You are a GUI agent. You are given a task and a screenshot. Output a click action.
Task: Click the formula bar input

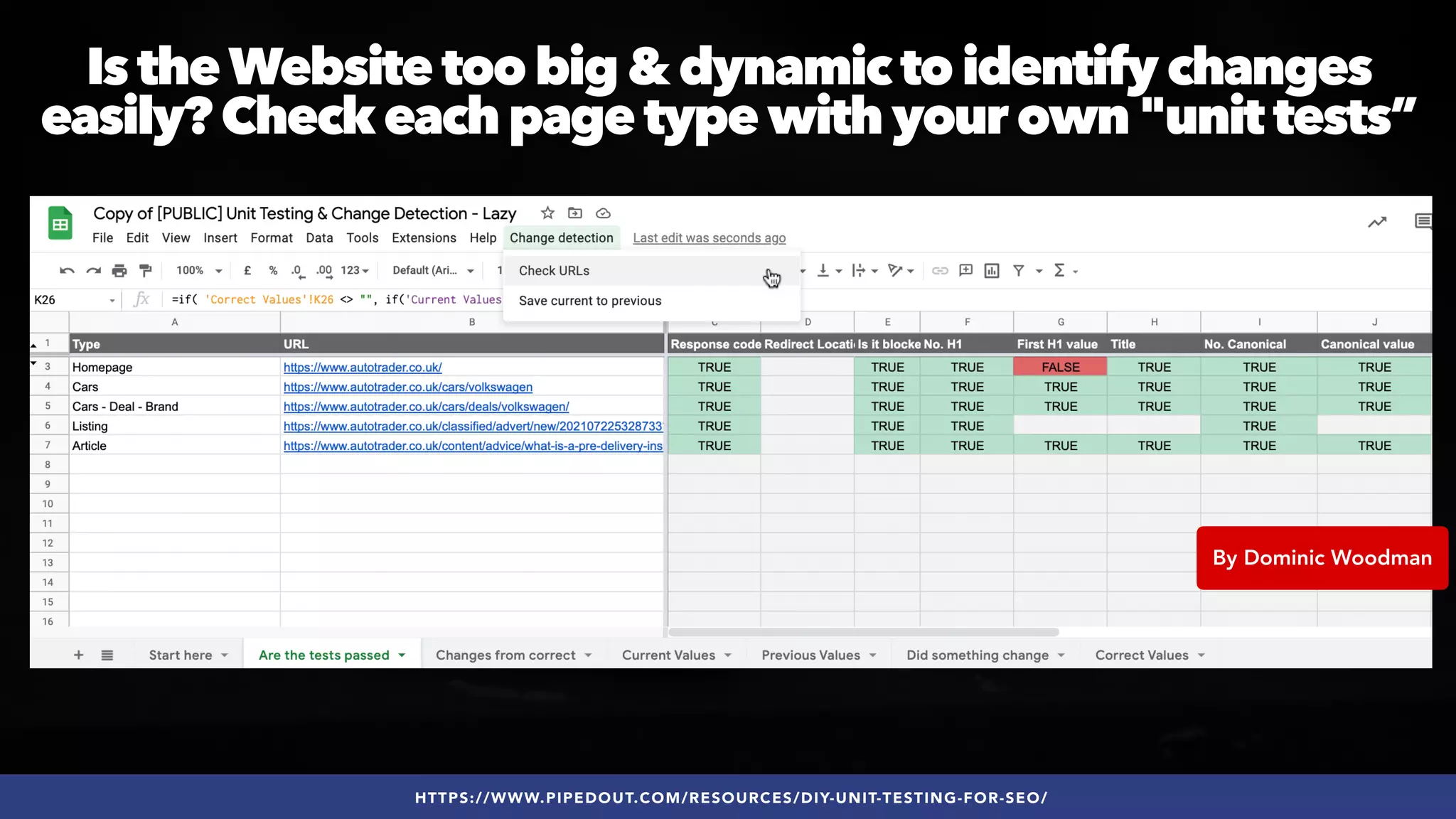tap(336, 300)
